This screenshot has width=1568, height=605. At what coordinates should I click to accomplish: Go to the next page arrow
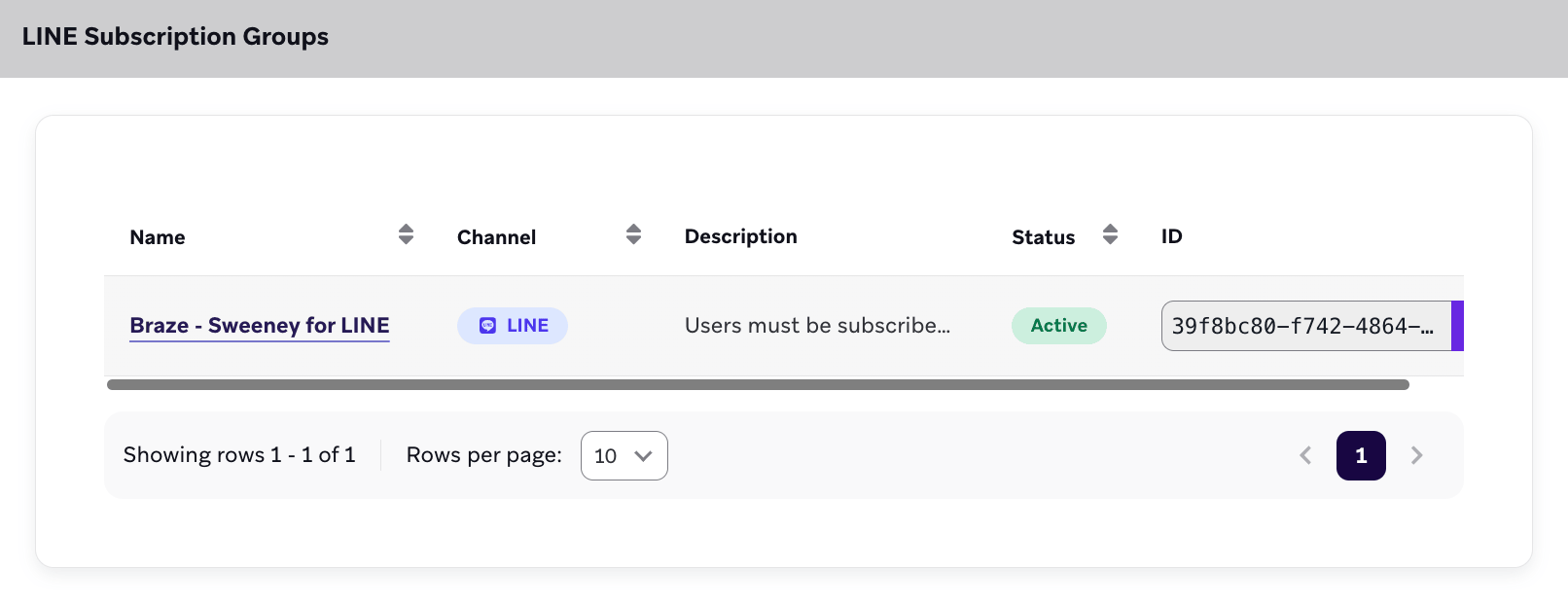[x=1416, y=455]
